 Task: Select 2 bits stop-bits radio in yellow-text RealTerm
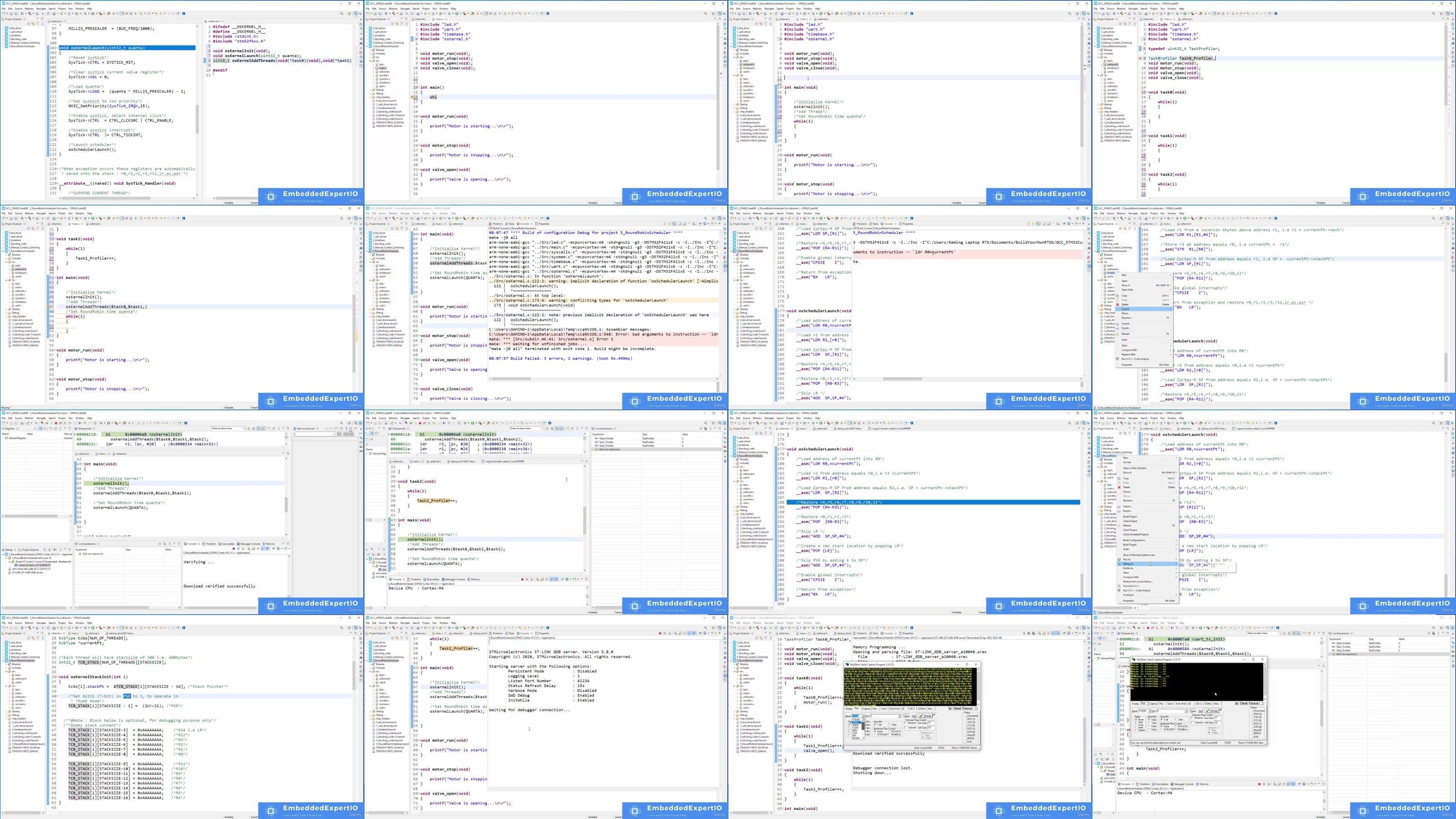[890, 725]
